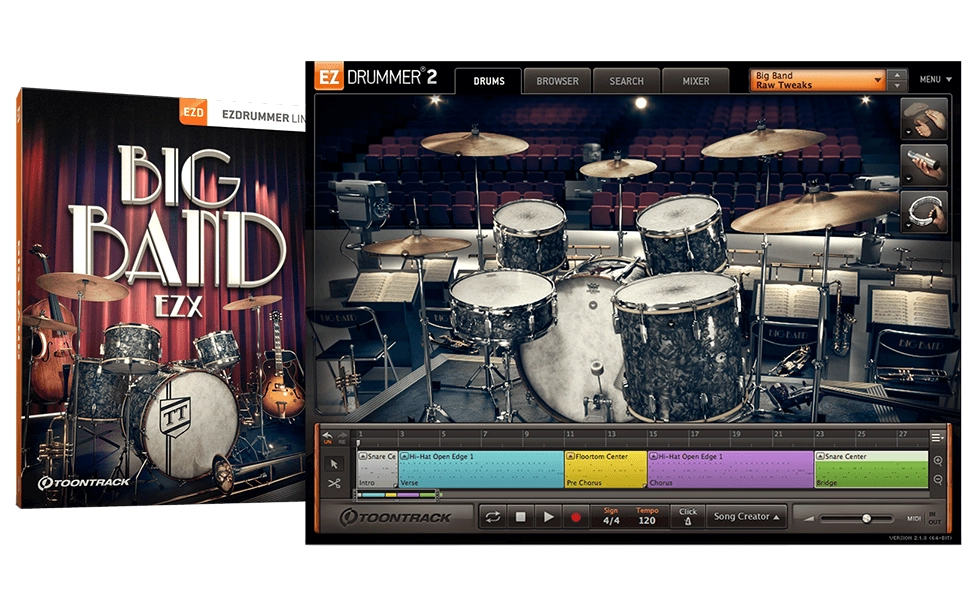
Task: Select the purple Chorus song block
Action: click(731, 469)
